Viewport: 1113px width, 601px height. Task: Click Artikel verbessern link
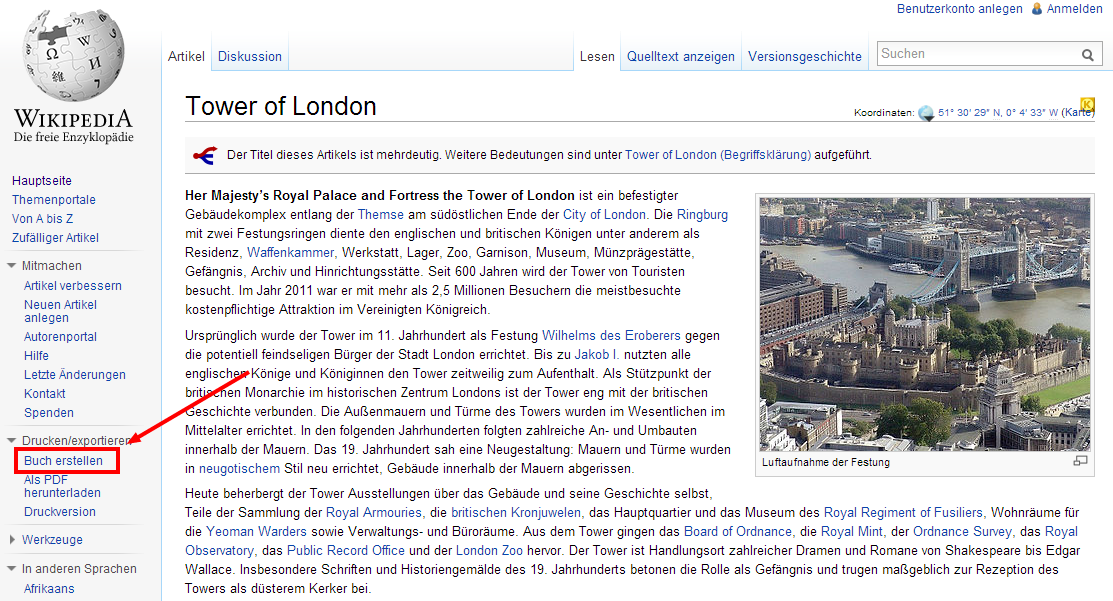[x=73, y=286]
